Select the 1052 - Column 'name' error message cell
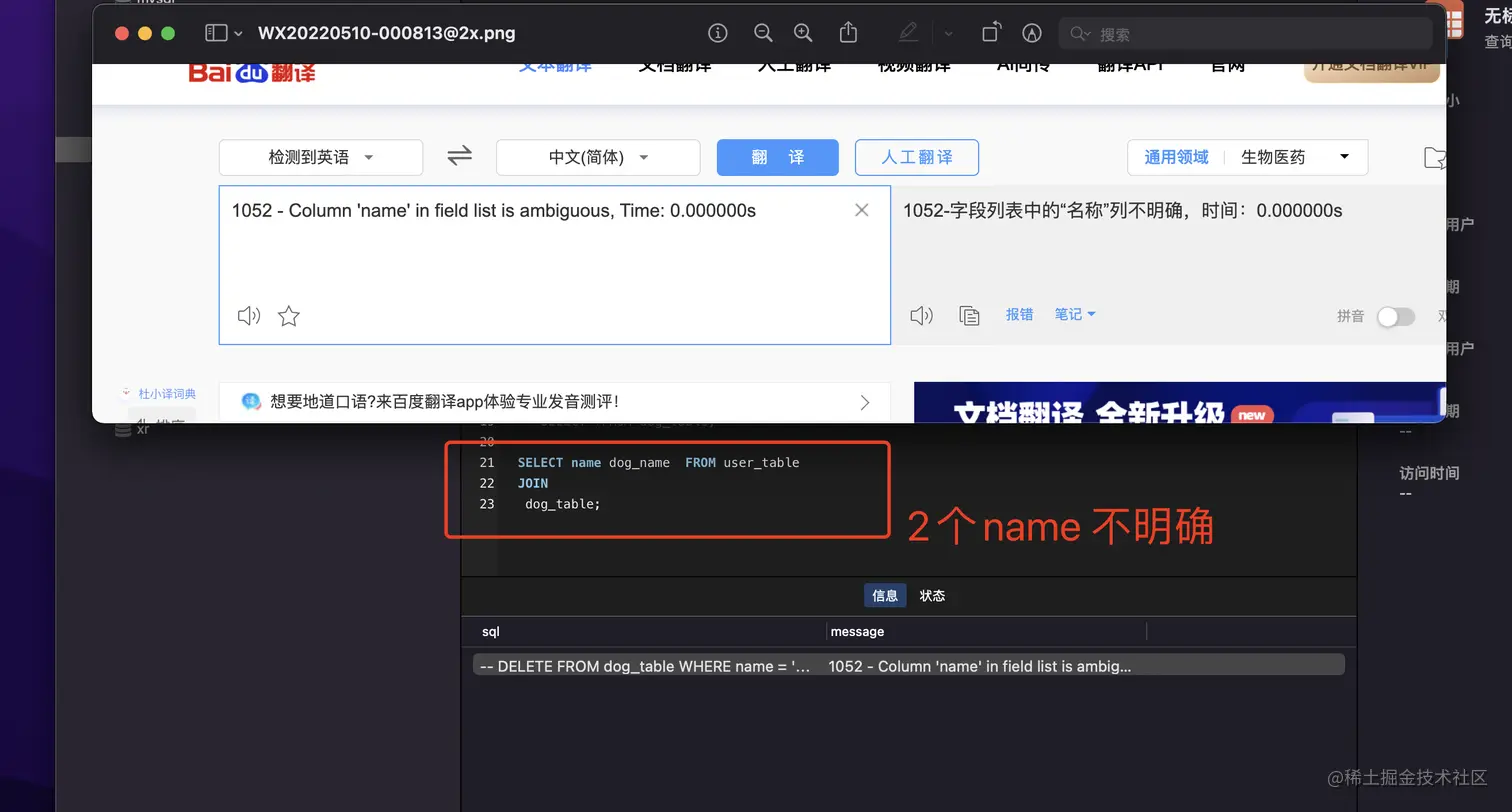Viewport: 1512px width, 812px height. tap(980, 666)
